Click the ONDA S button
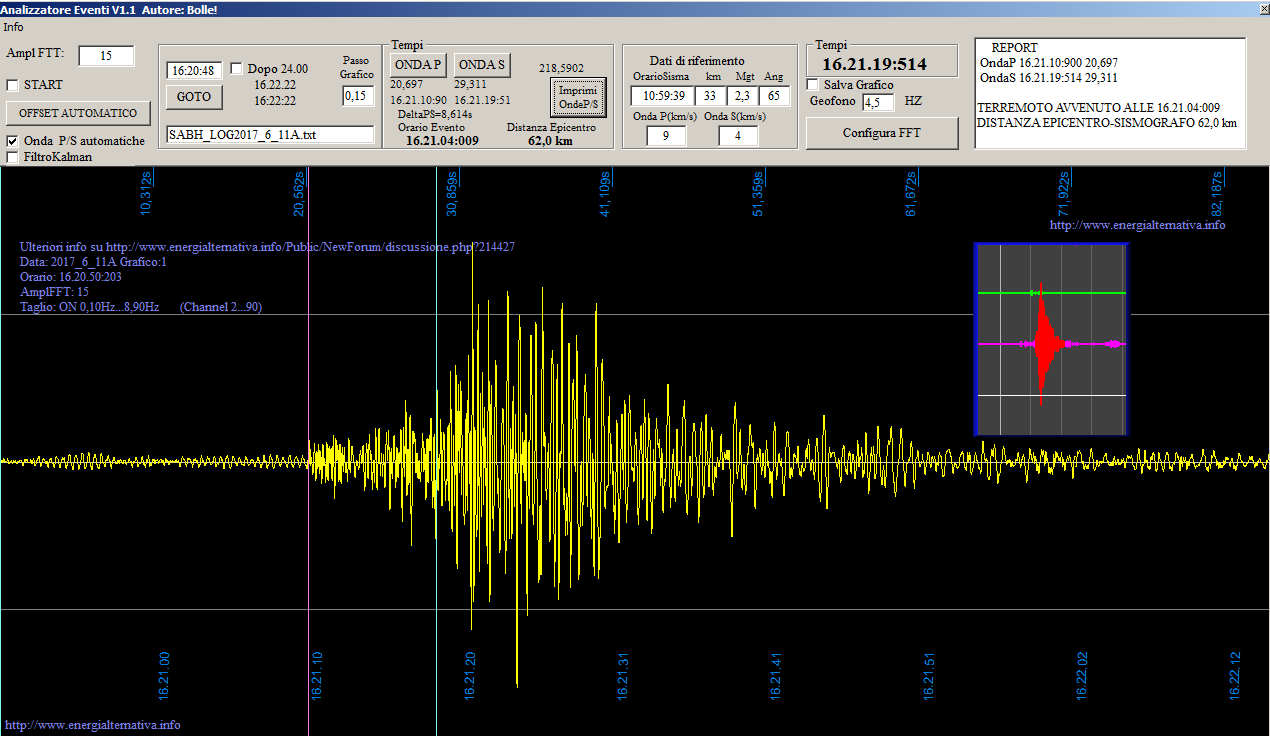 [482, 65]
